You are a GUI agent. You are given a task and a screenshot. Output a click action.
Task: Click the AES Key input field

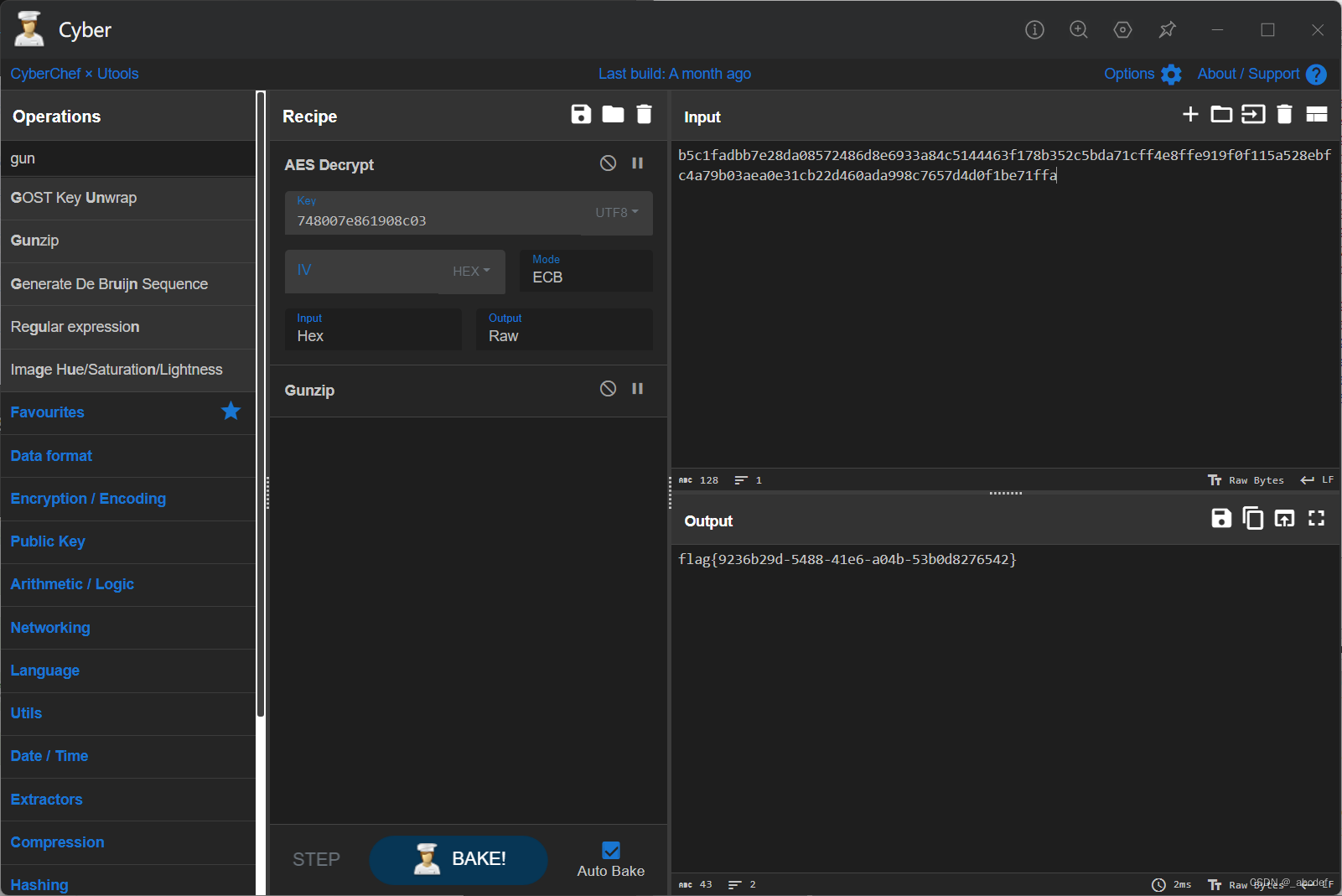pos(433,213)
